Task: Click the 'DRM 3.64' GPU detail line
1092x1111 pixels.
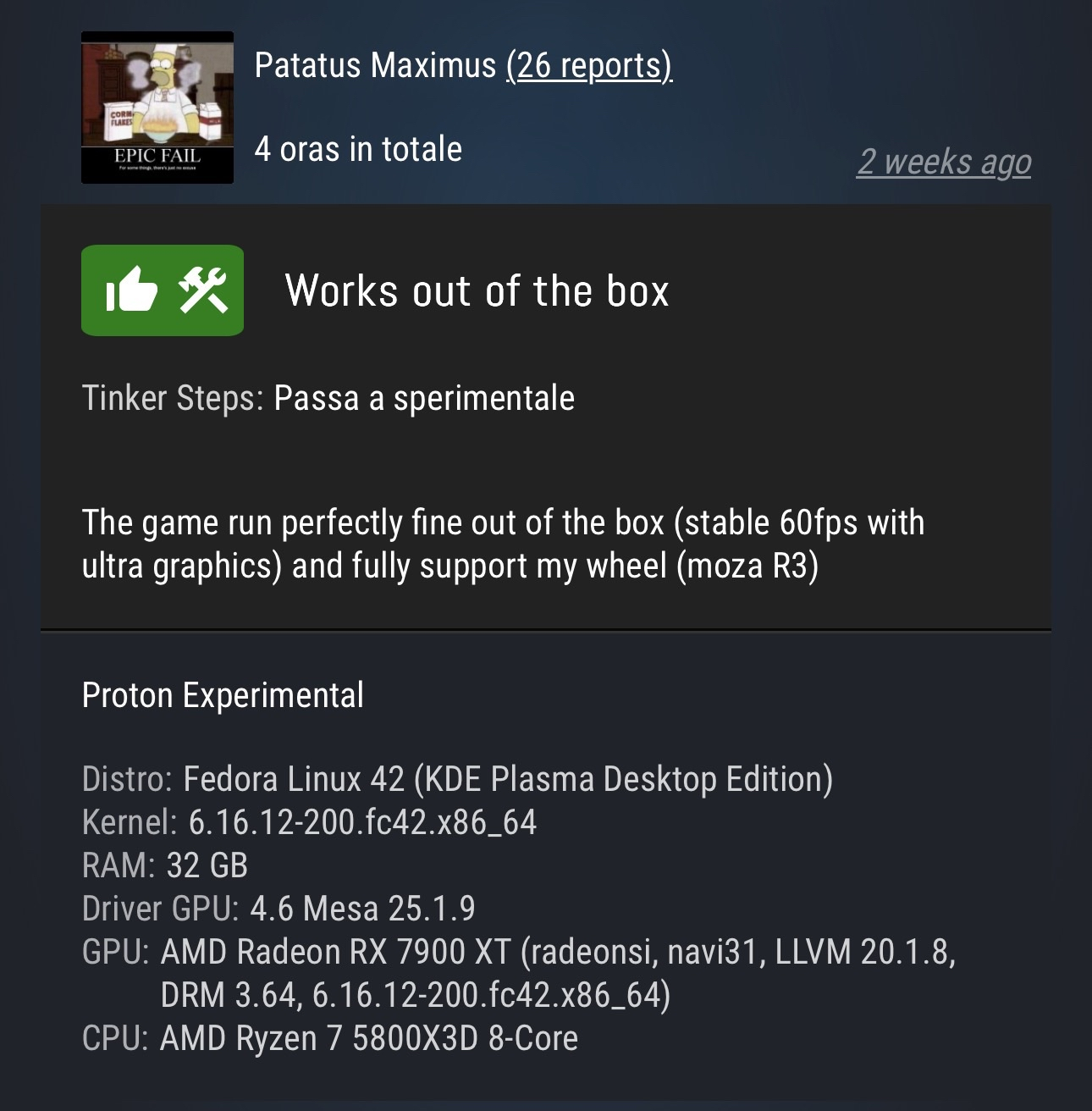Action: coord(230,995)
